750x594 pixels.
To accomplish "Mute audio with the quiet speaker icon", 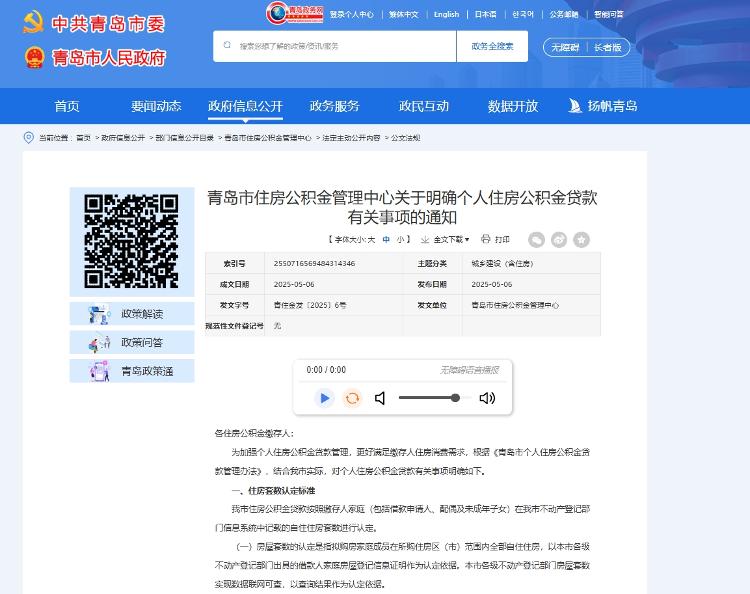I will [x=380, y=398].
